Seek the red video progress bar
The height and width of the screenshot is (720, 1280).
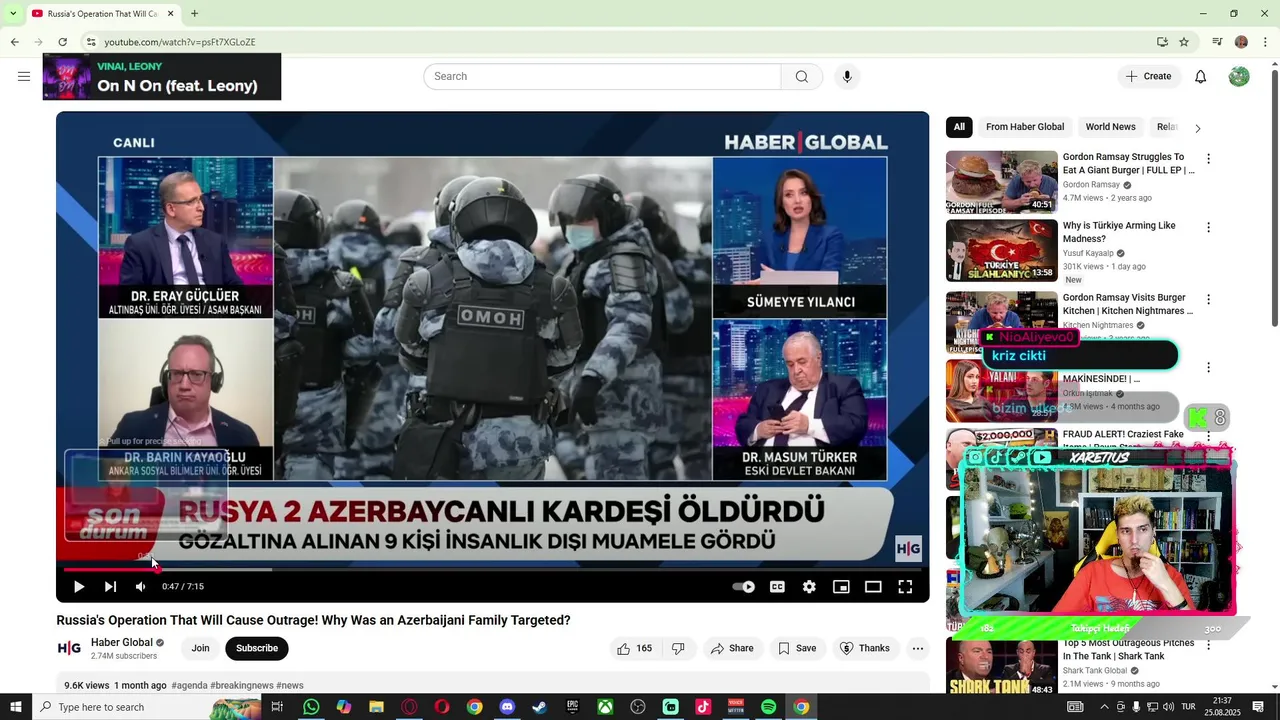(x=492, y=569)
